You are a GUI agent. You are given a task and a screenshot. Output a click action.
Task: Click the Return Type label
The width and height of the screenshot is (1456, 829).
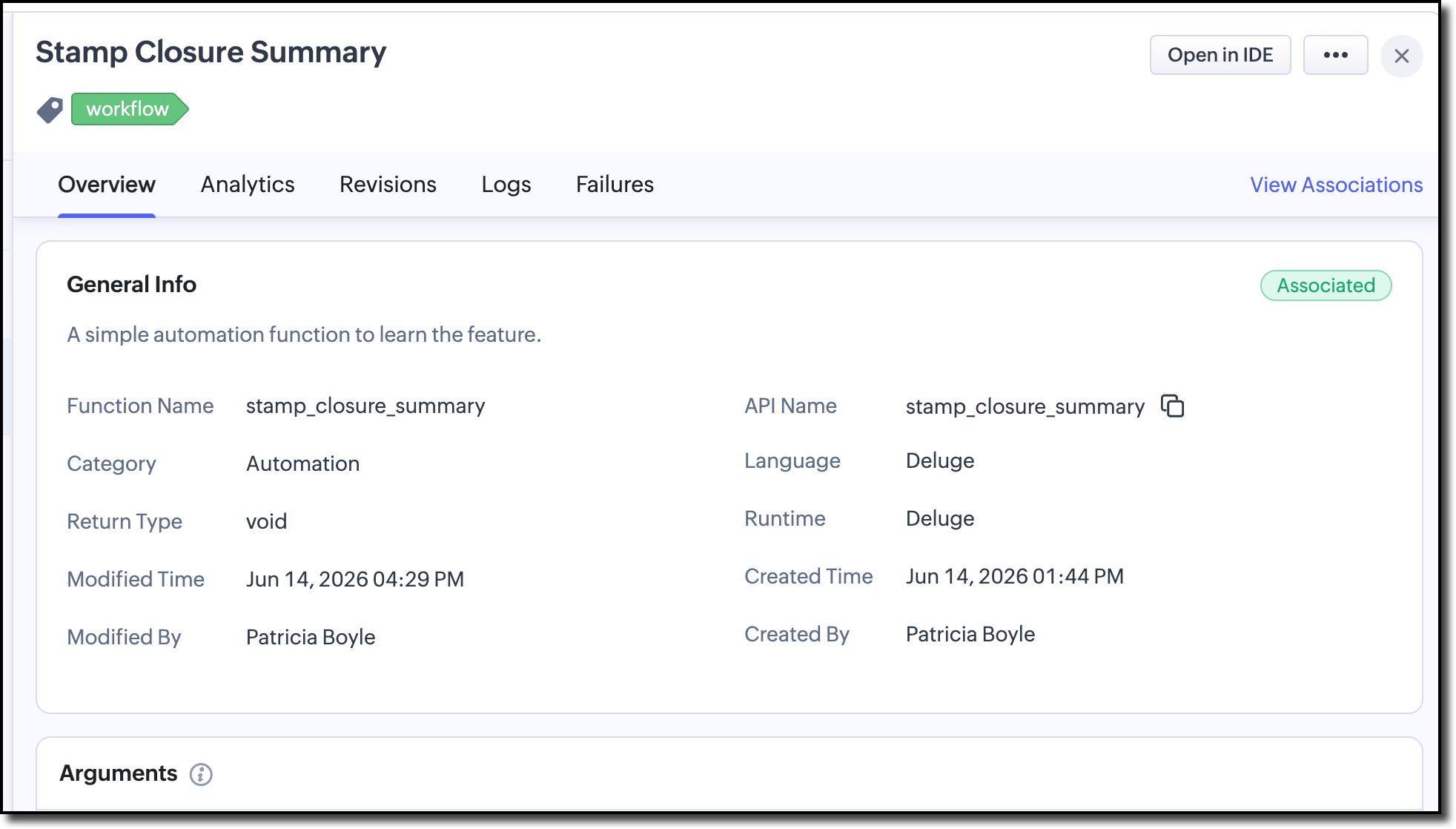[x=125, y=522]
